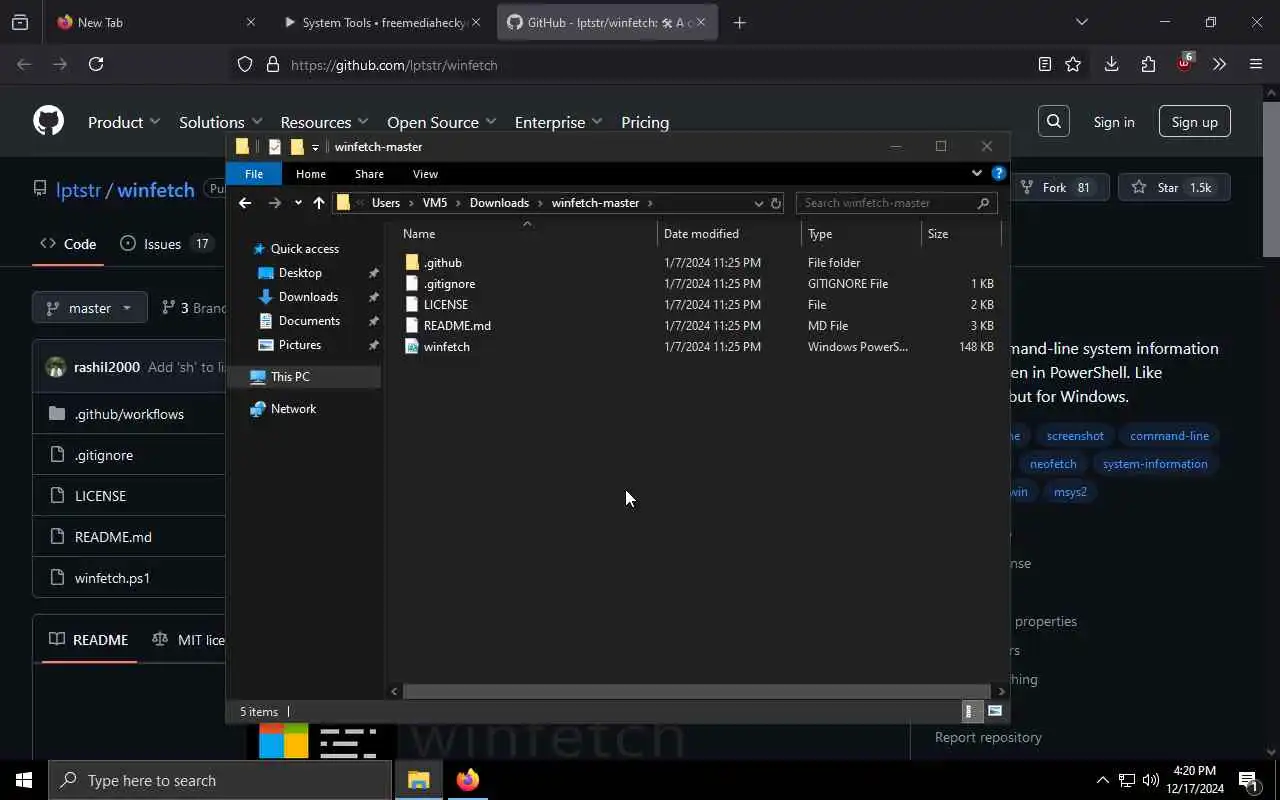Click Properties icon in Explorer quick access toolbar

pyautogui.click(x=275, y=147)
